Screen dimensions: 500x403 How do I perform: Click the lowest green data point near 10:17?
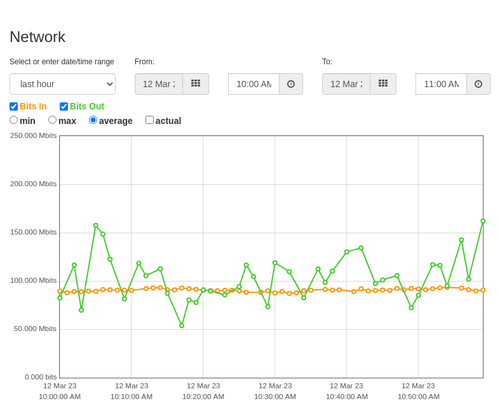click(x=182, y=326)
